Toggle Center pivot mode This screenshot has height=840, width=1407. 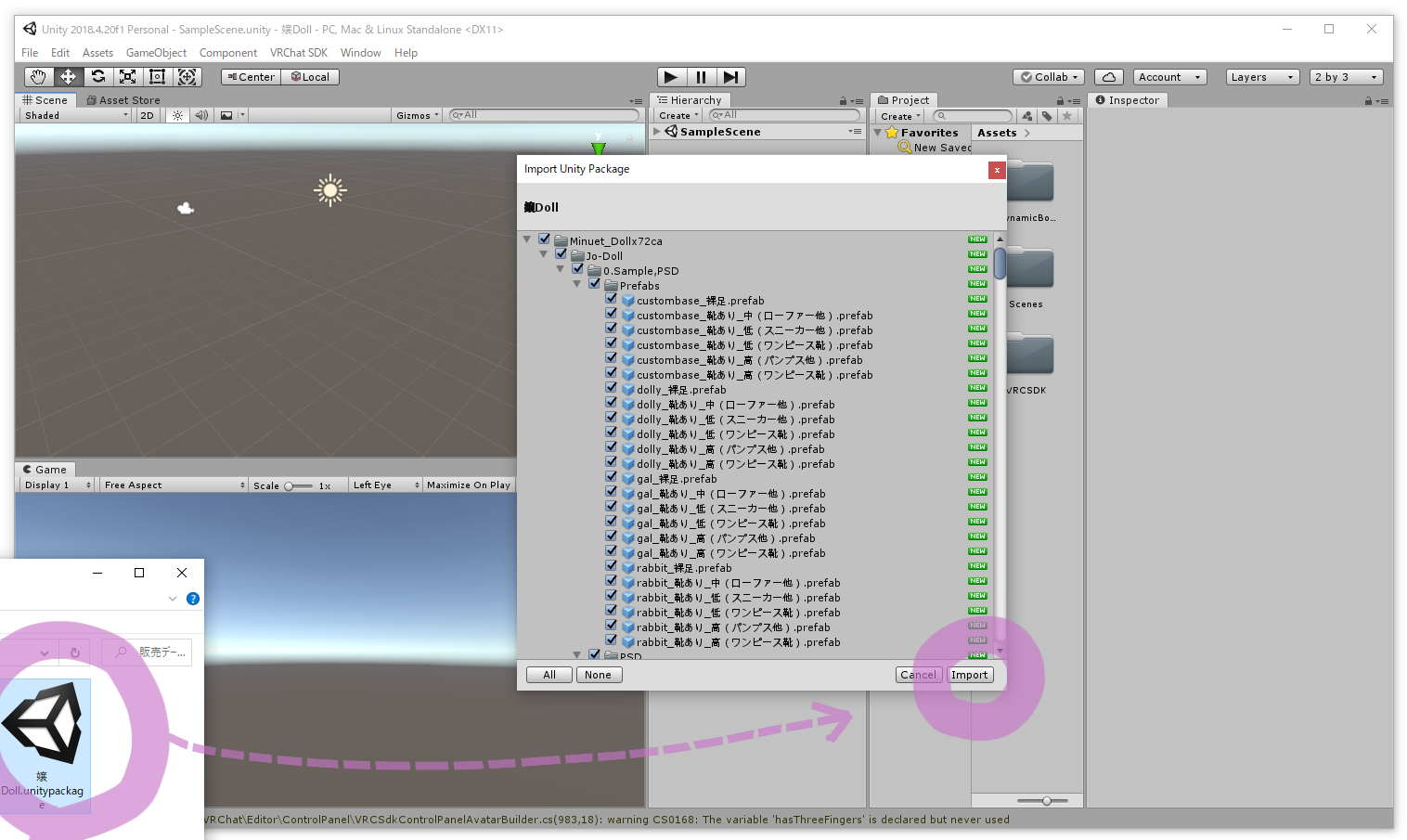click(251, 77)
